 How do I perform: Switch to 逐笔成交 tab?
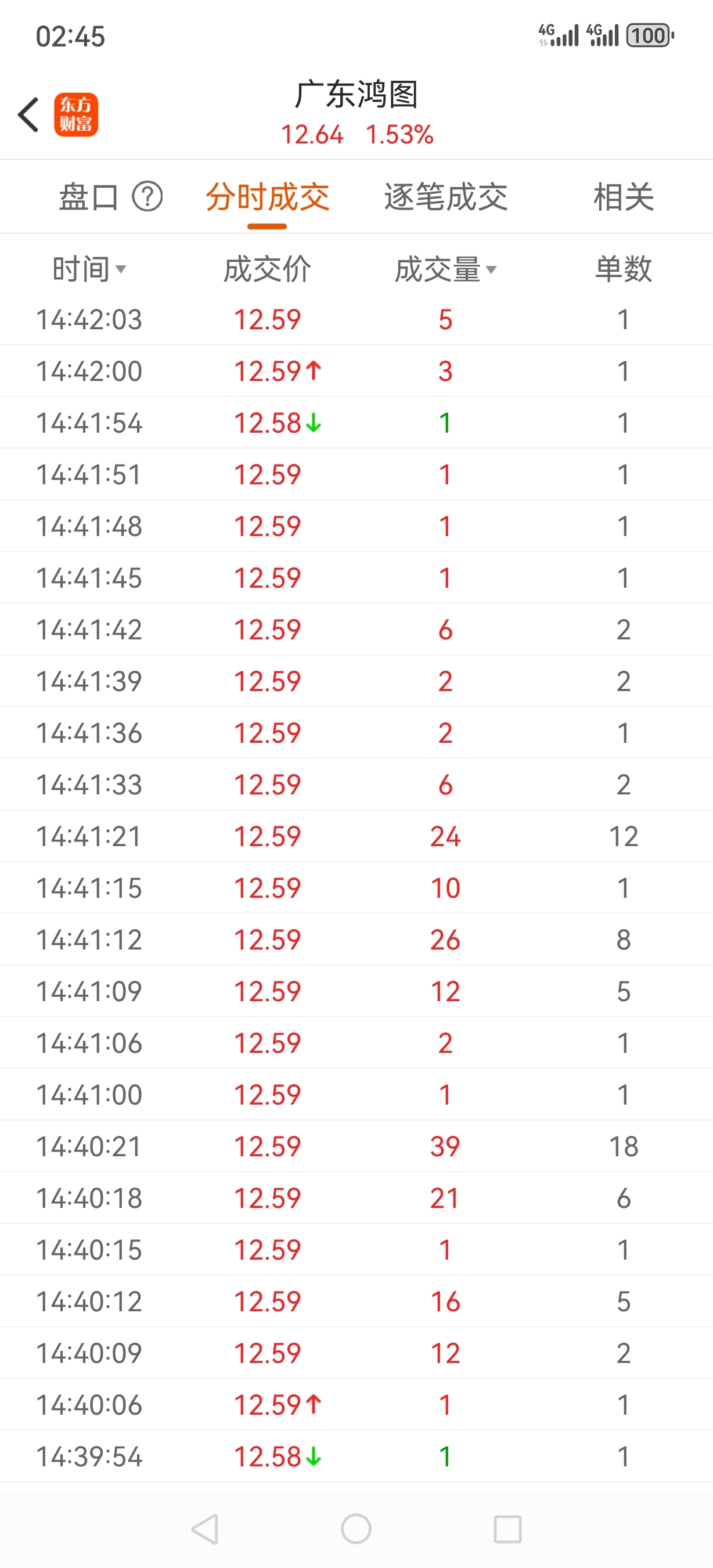pos(445,197)
